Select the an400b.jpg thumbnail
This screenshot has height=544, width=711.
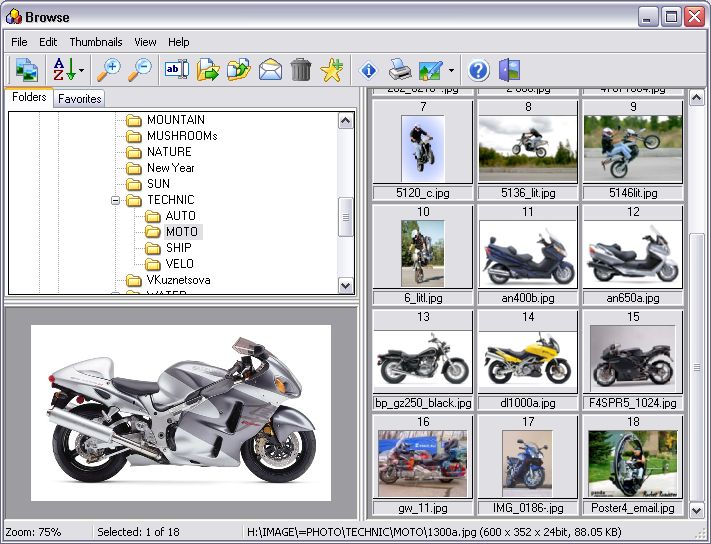click(528, 256)
